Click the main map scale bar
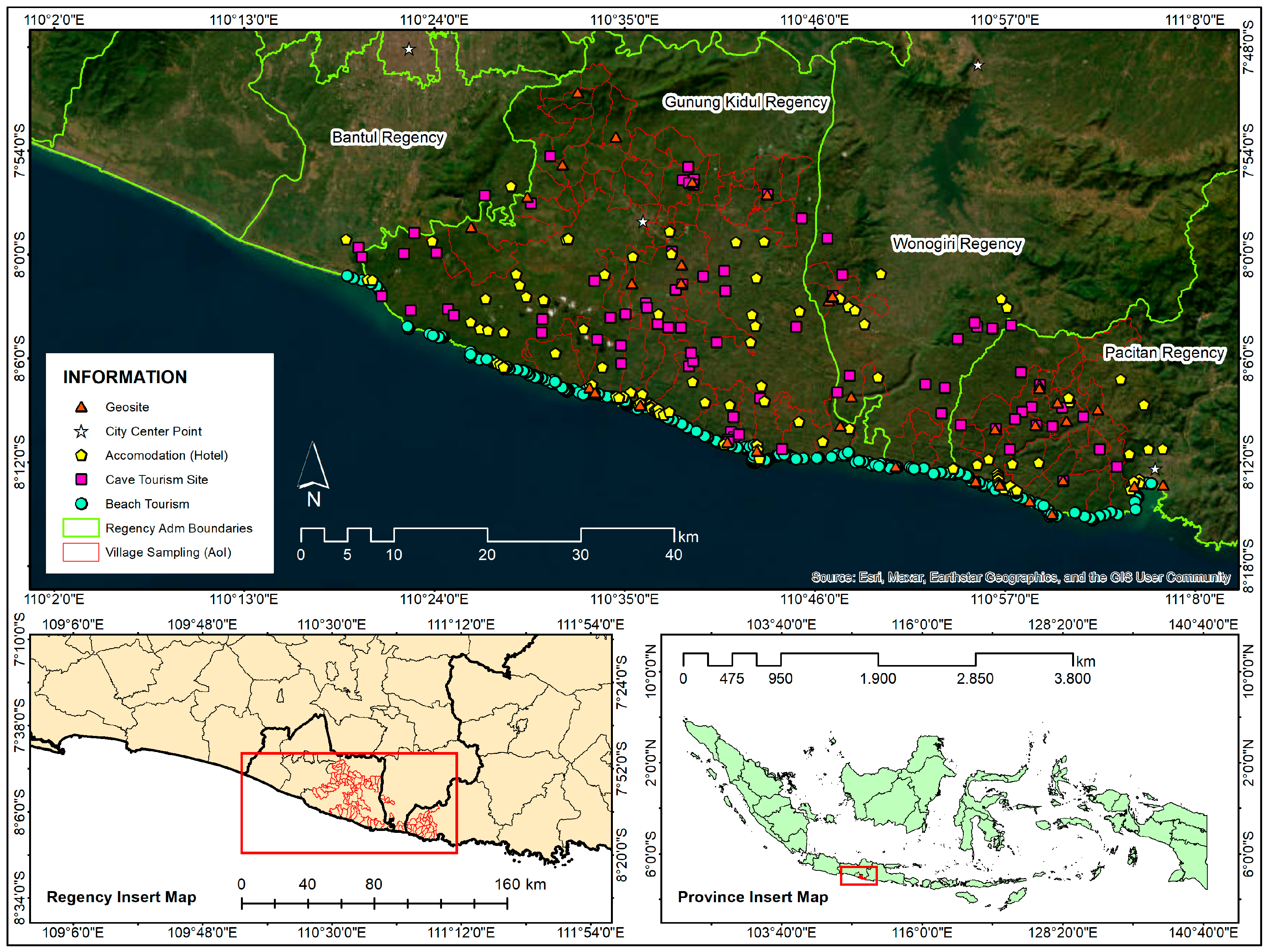The height and width of the screenshot is (952, 1269). (x=488, y=535)
